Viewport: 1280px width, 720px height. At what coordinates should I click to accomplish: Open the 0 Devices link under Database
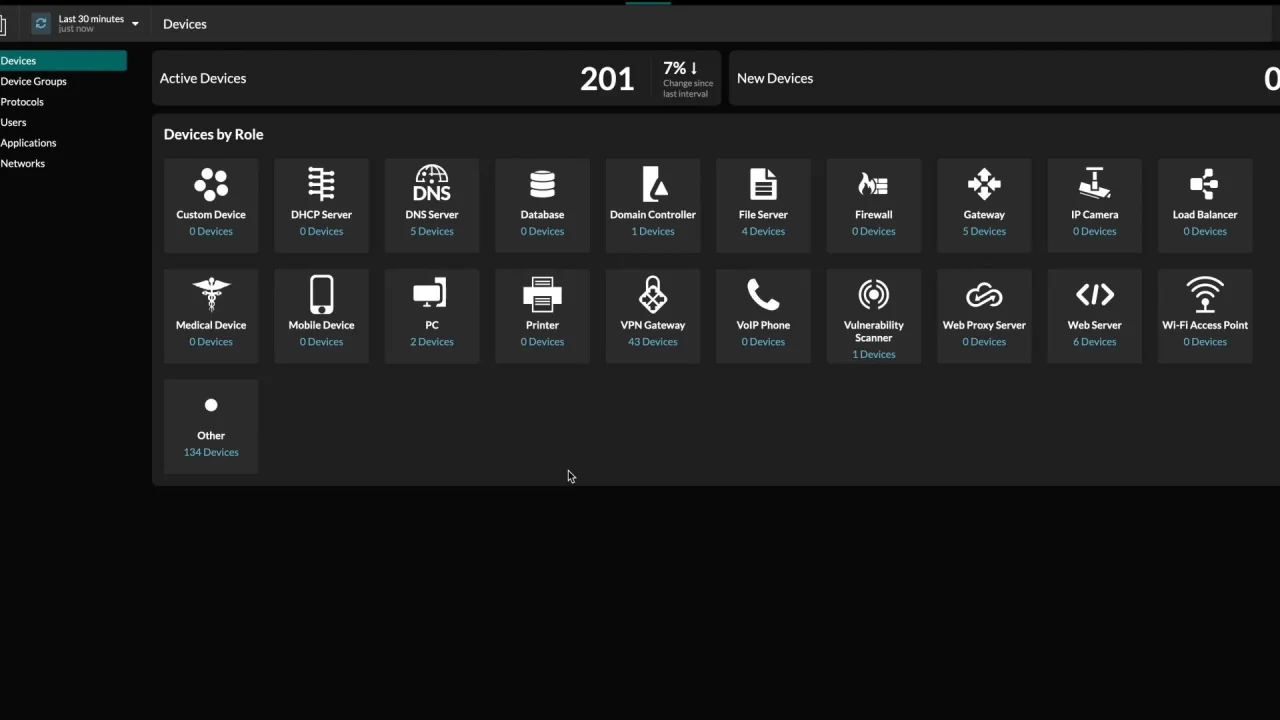point(542,231)
